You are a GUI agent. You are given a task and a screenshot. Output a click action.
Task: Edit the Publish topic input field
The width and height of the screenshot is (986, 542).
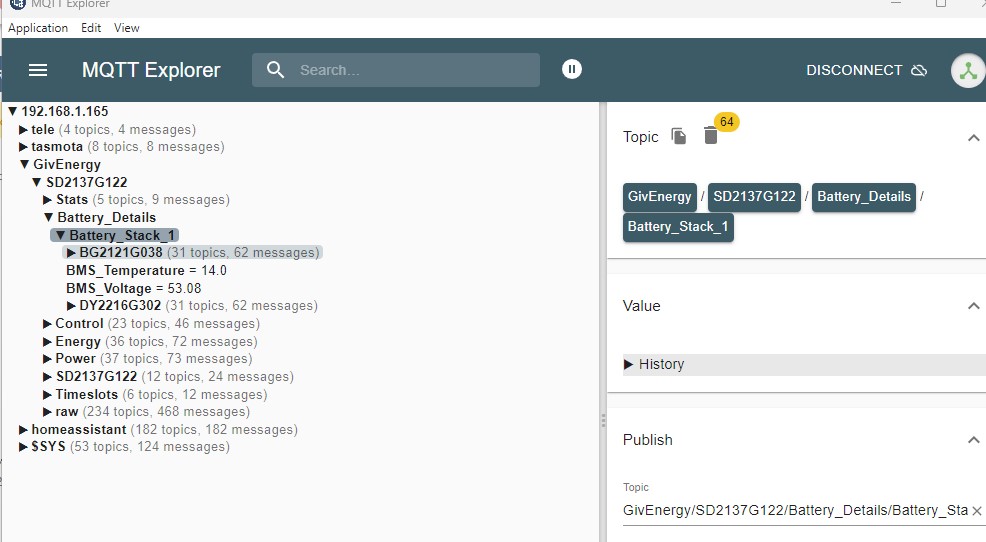pyautogui.click(x=795, y=511)
